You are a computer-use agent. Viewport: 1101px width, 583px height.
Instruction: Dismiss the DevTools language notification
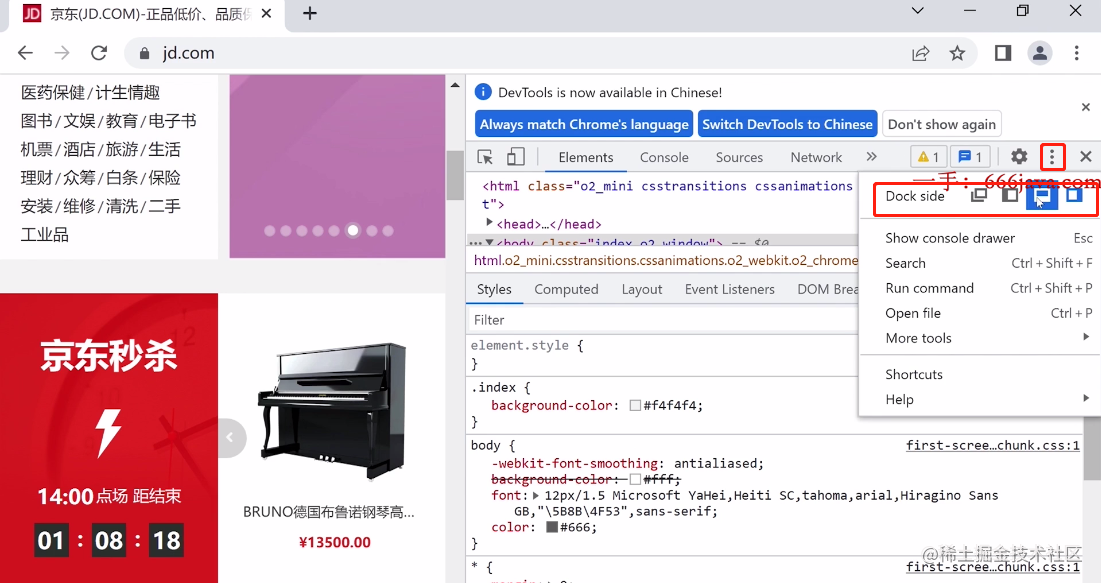tap(1086, 107)
